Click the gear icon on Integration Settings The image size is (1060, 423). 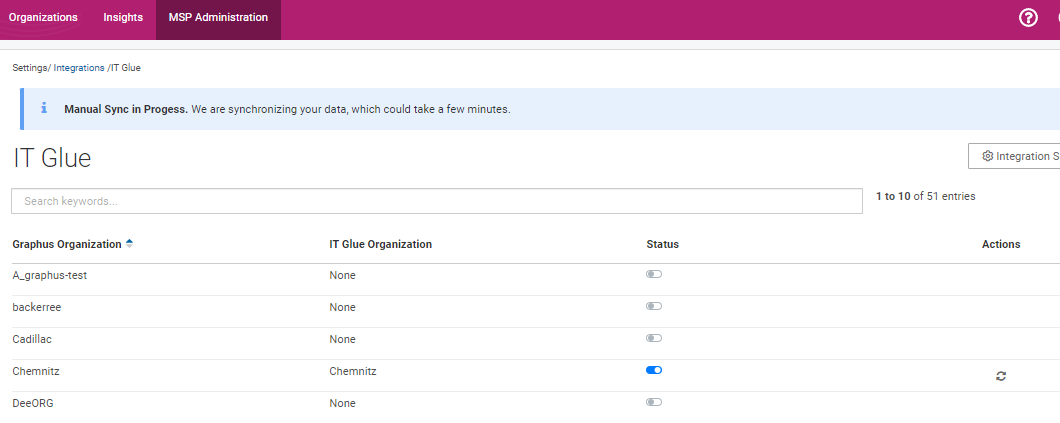click(987, 156)
